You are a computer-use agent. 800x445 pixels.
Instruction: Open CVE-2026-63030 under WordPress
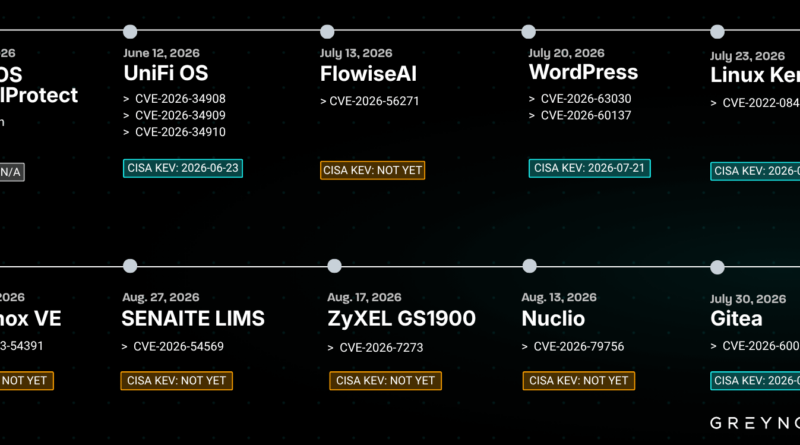tap(586, 98)
